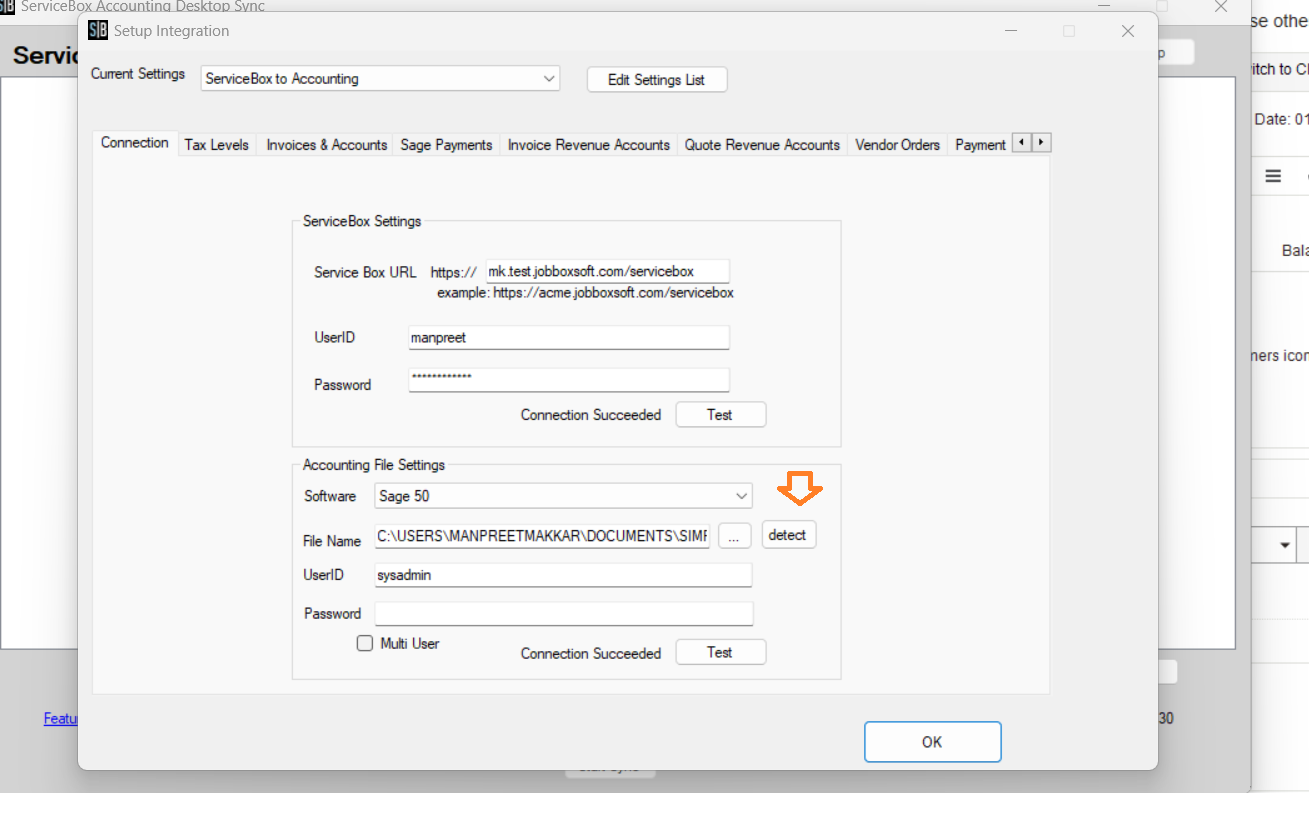This screenshot has width=1309, height=825.
Task: Open the hamburger menu in the background window
Action: [x=1273, y=176]
